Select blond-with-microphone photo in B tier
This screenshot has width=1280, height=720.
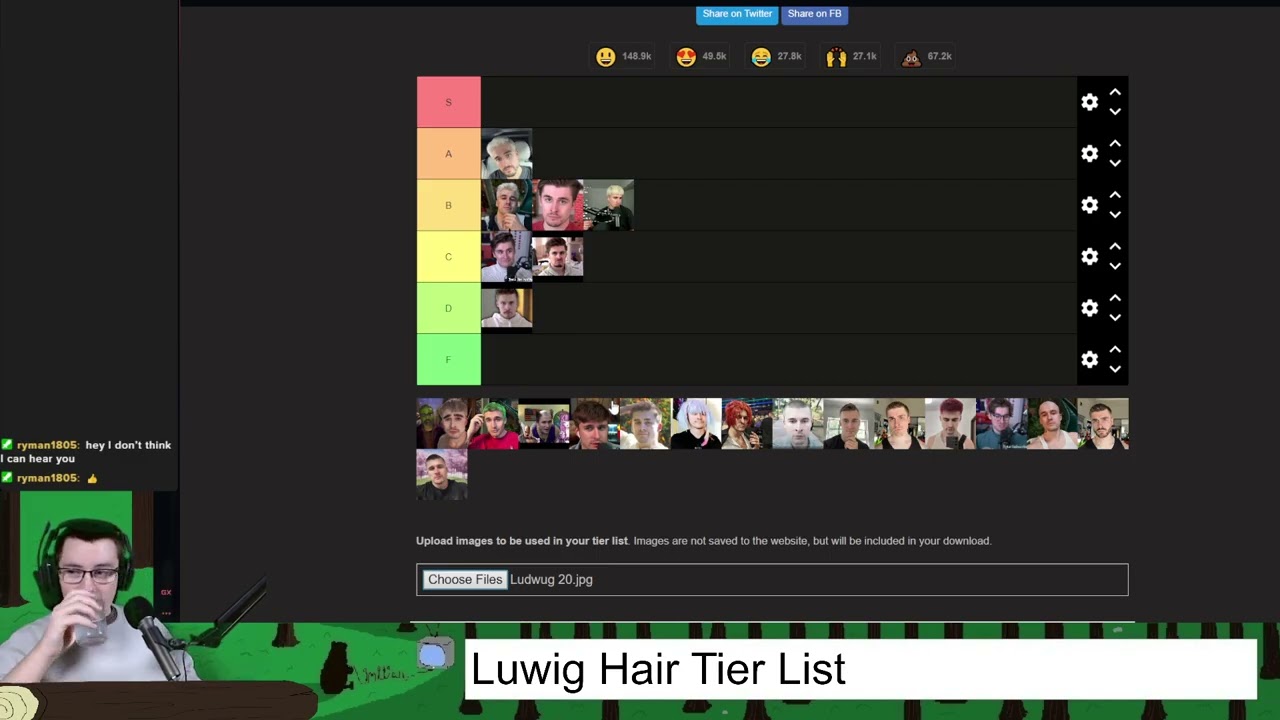click(609, 205)
